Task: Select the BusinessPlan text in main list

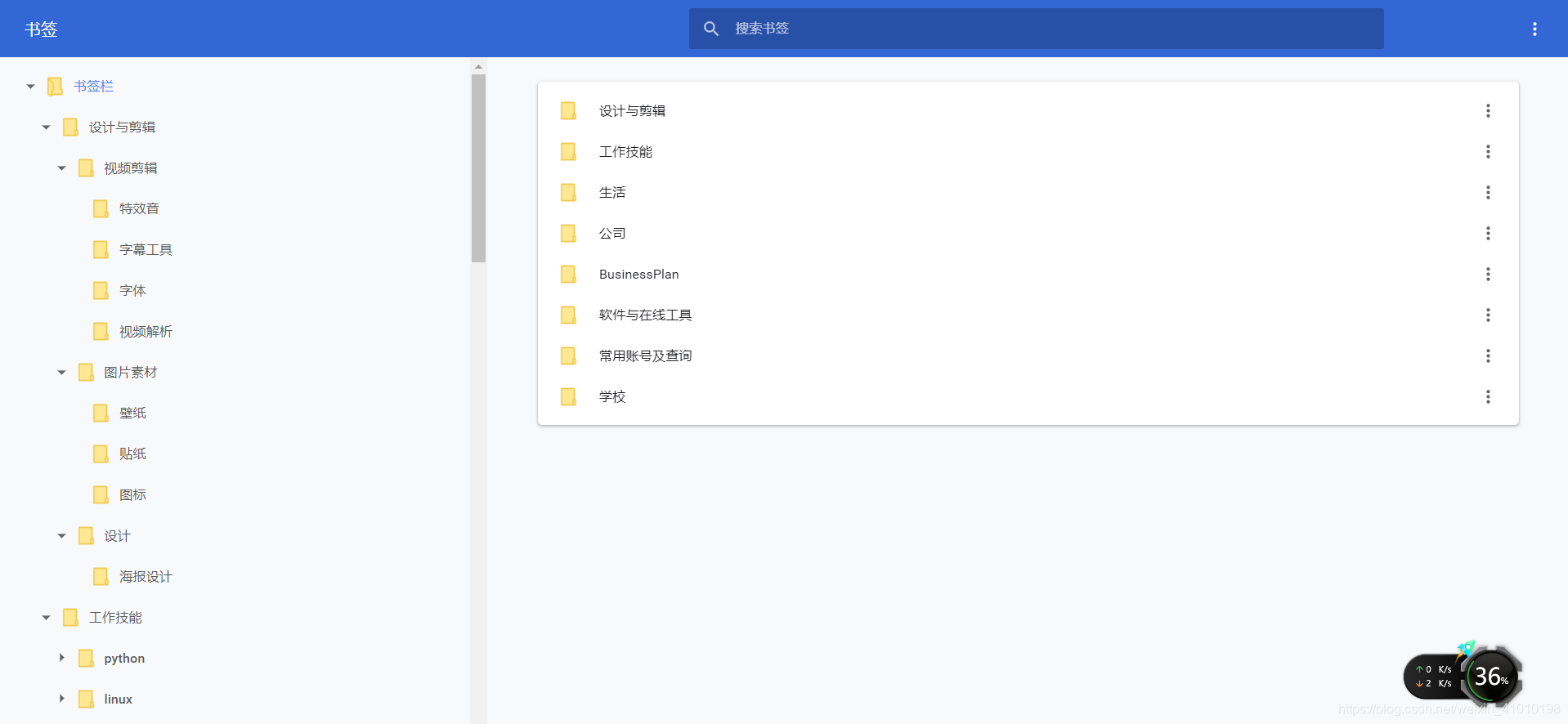Action: click(638, 274)
